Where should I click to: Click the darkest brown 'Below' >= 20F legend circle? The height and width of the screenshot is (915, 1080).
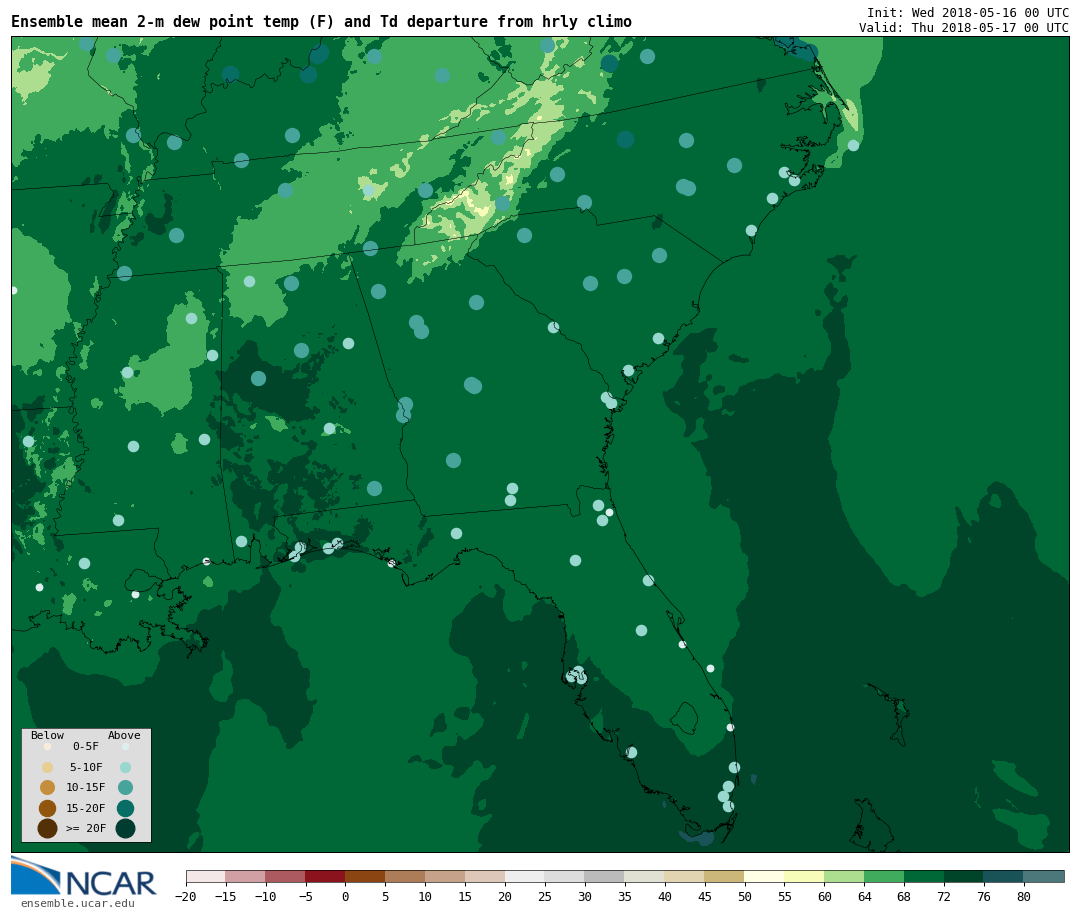(47, 828)
